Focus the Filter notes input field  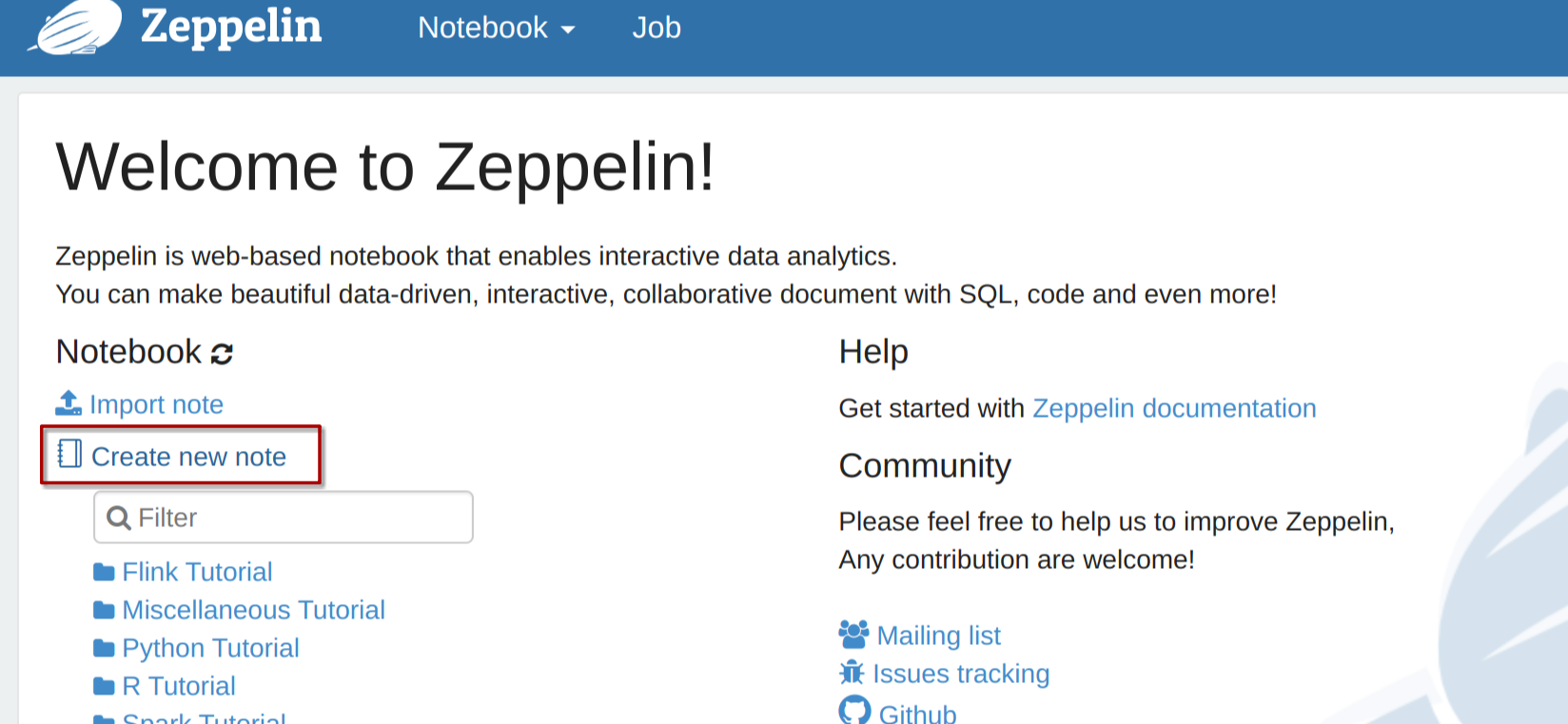284,518
